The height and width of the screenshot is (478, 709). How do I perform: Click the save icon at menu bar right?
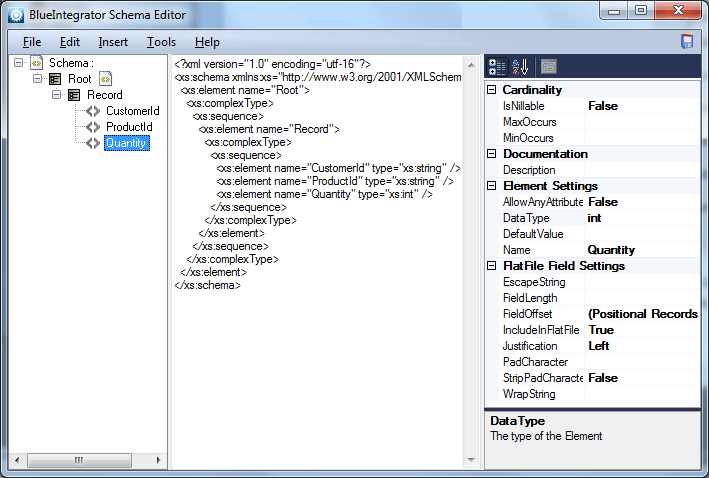[687, 42]
